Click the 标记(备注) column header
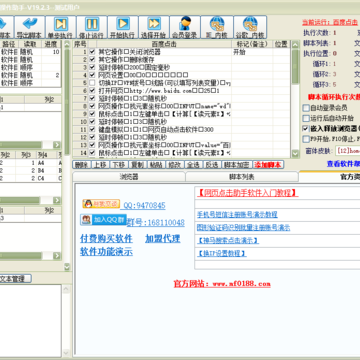 click(x=252, y=44)
